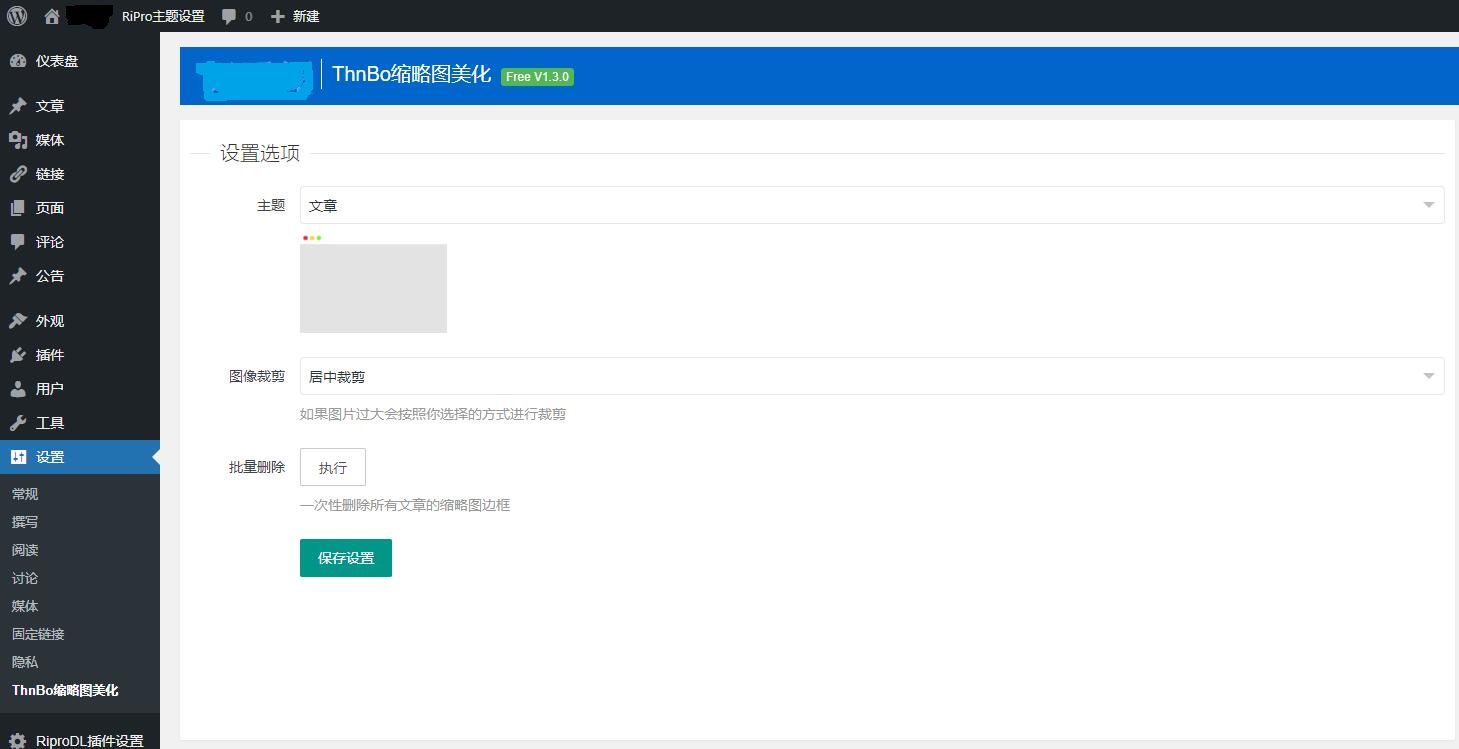
Task: Click the wrench icon beside 工具
Action: (x=18, y=423)
